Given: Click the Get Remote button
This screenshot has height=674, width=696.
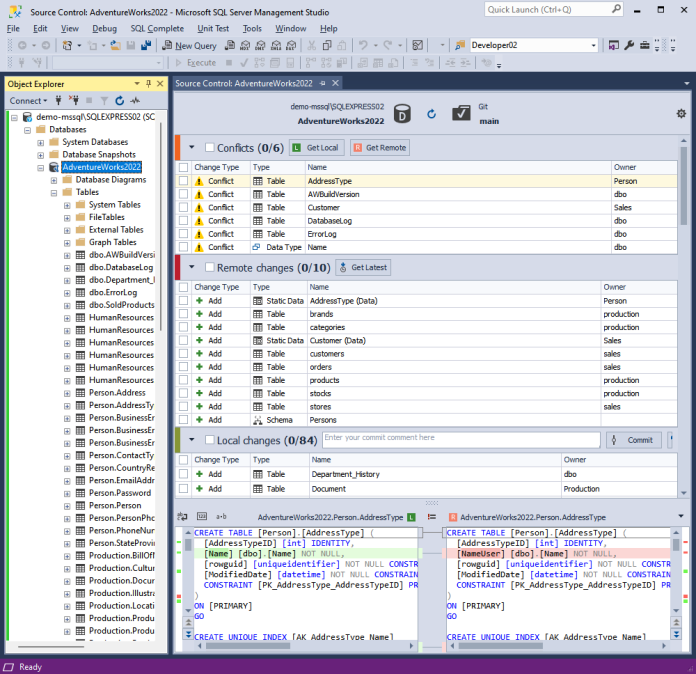Looking at the screenshot, I should click(x=380, y=147).
